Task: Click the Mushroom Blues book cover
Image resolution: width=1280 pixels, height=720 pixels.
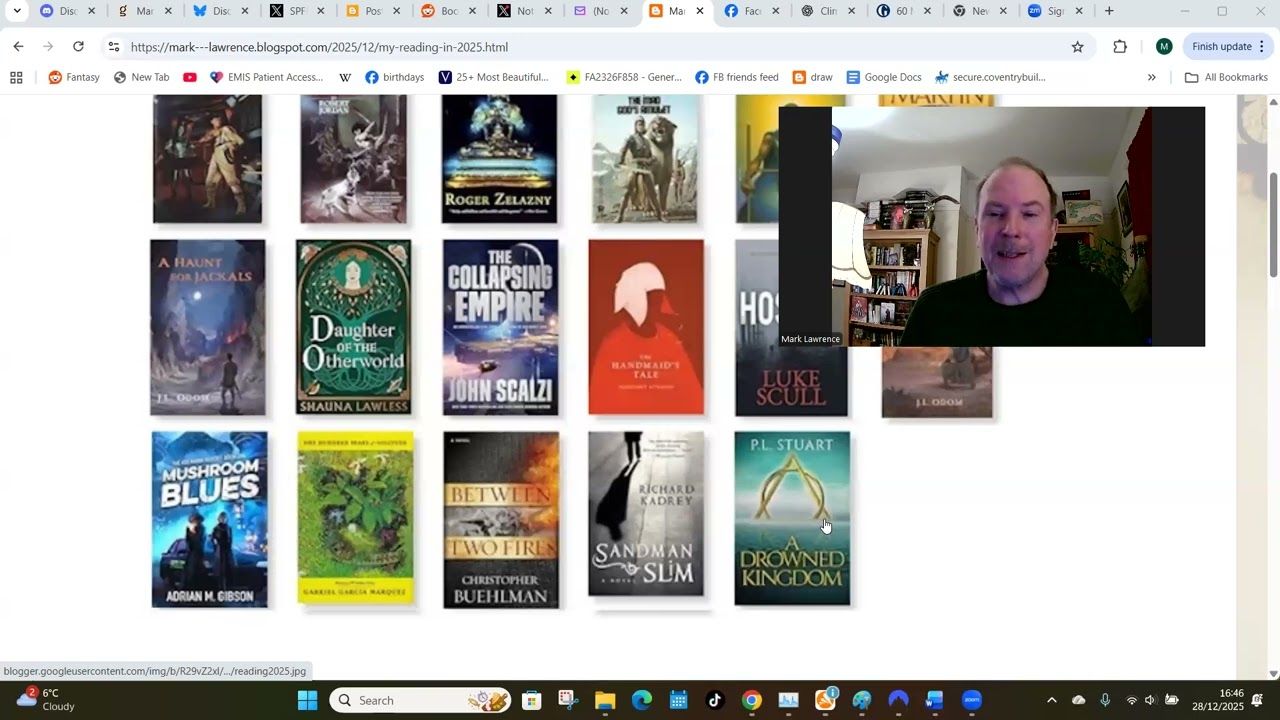Action: 209,519
